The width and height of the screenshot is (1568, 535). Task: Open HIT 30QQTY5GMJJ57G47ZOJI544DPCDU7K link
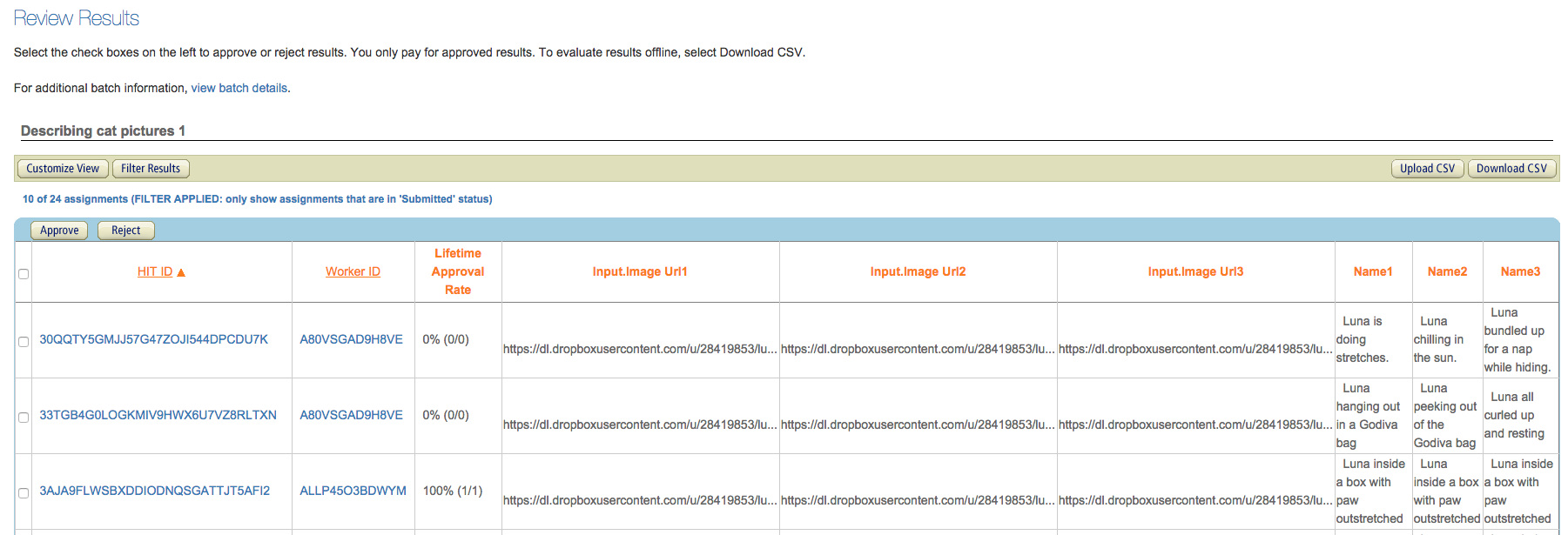[153, 339]
